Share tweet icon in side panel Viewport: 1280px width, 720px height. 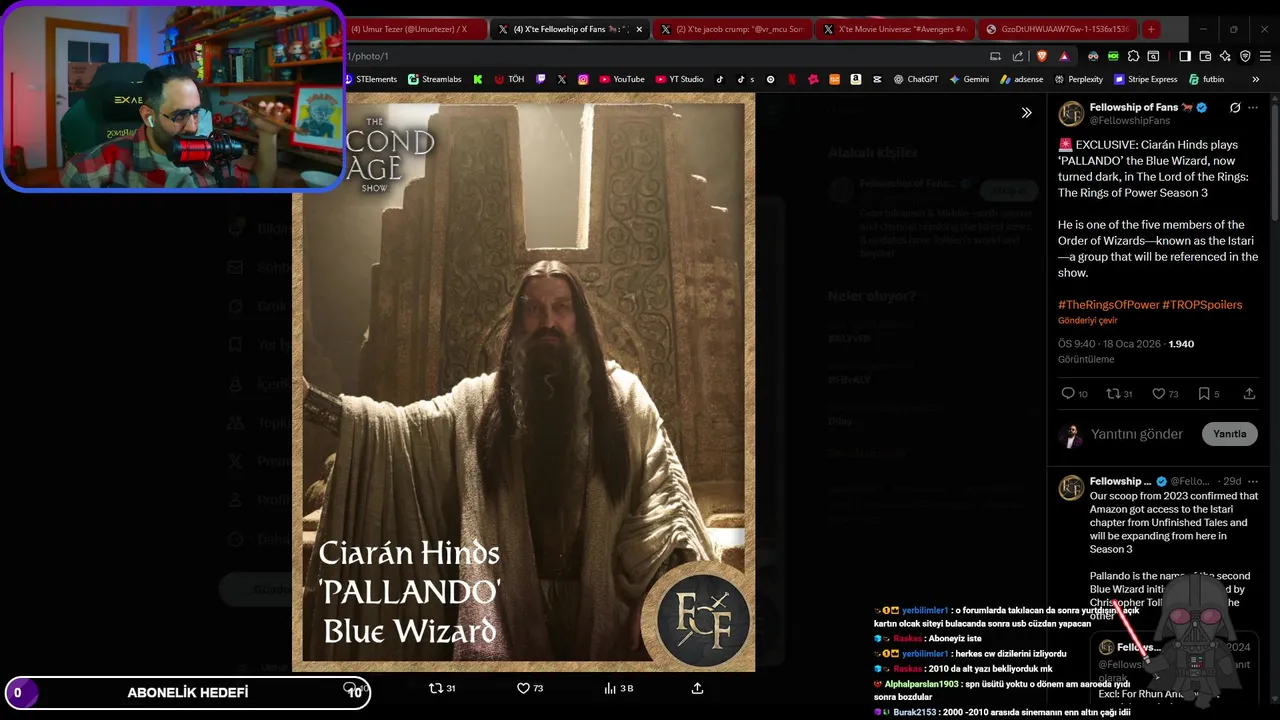pos(1249,394)
